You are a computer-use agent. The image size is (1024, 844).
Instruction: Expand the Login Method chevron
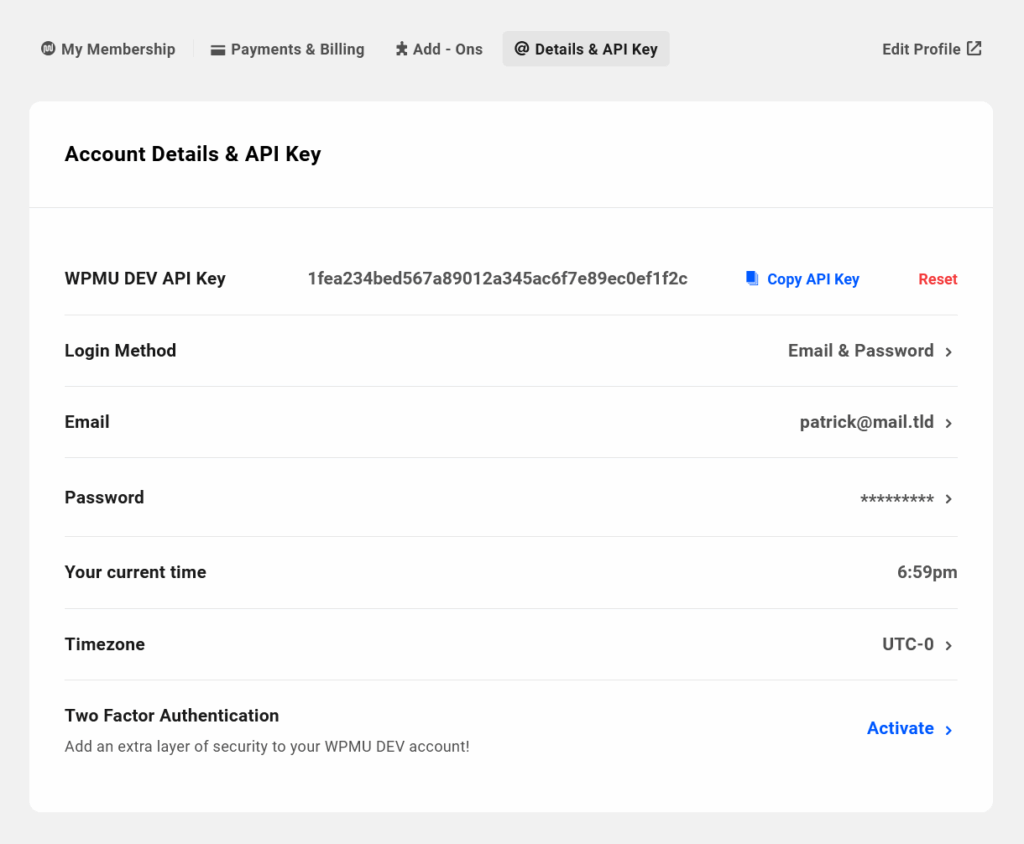click(948, 352)
